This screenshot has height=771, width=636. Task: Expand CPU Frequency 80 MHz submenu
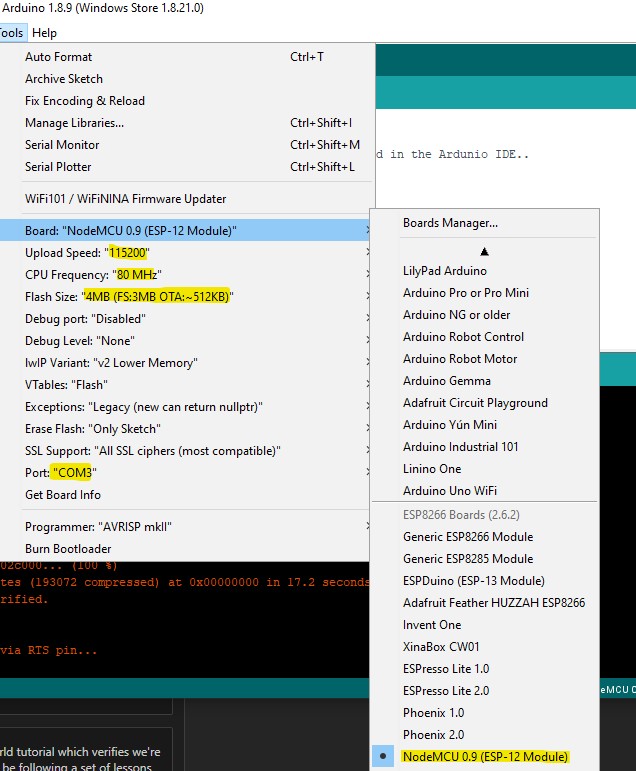click(x=186, y=274)
